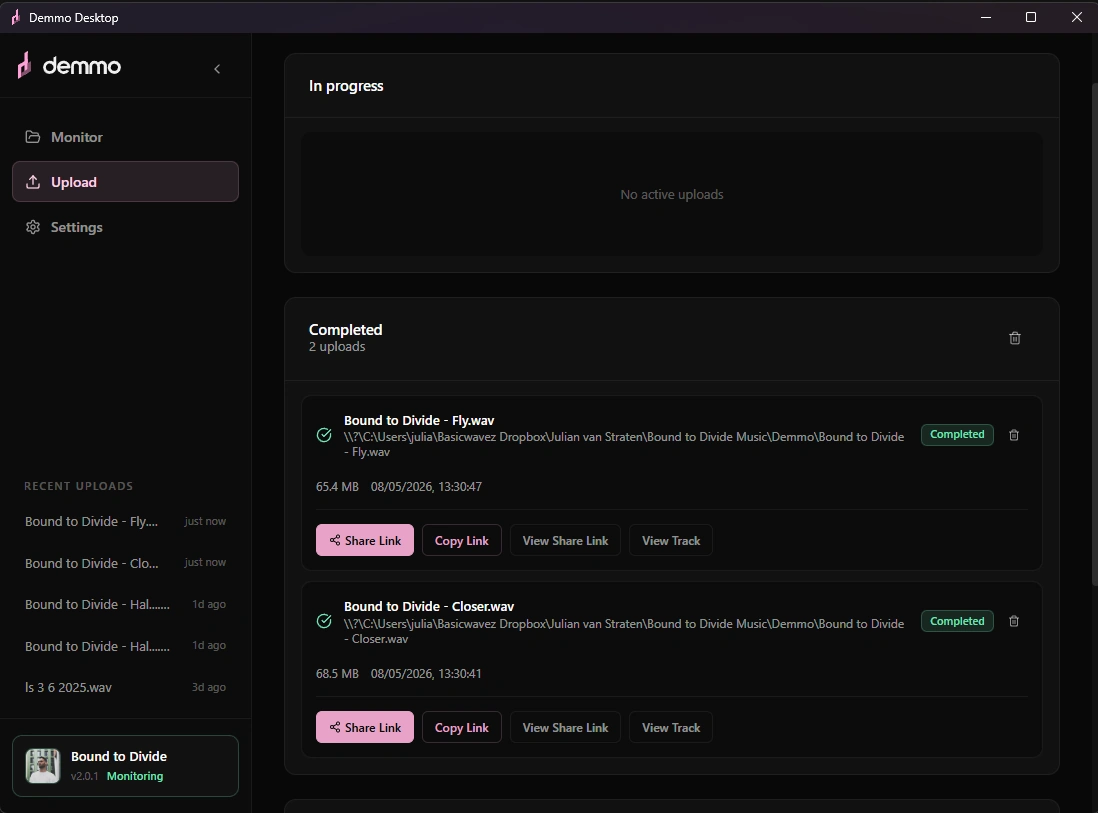
Task: Copy Link for Bound to Divide - Closer.wav
Action: (x=461, y=728)
